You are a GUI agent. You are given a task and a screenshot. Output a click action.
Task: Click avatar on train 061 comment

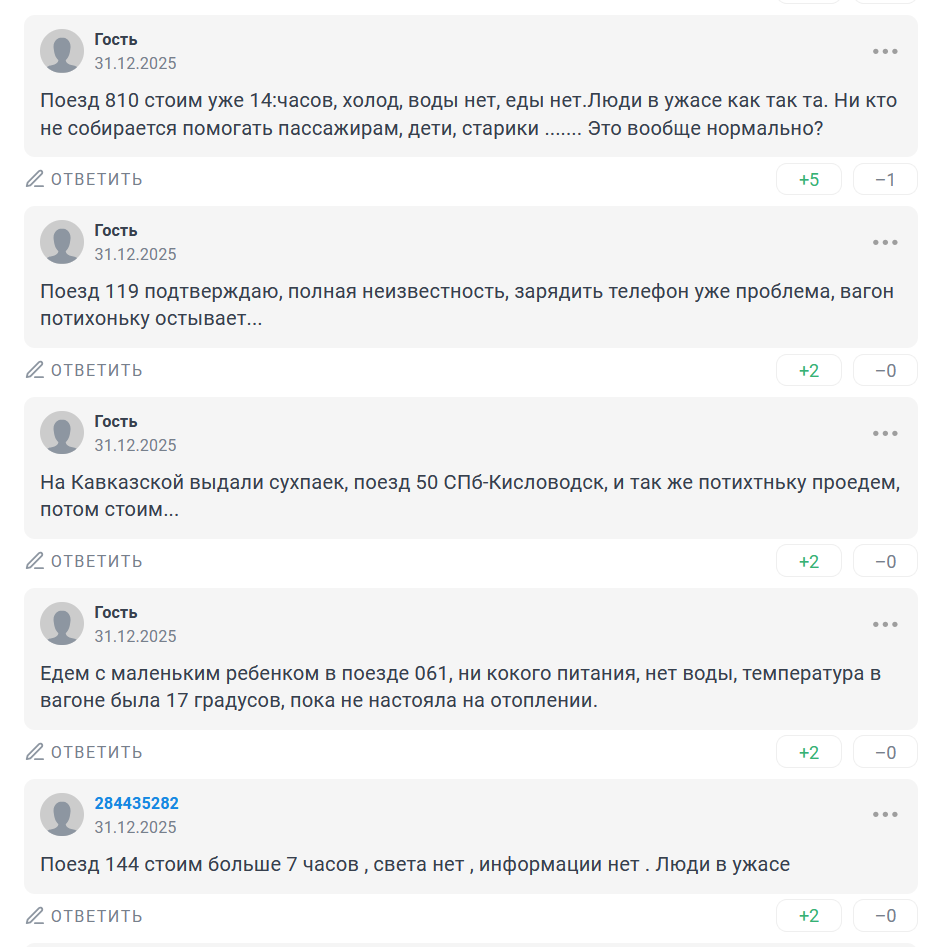(62, 624)
